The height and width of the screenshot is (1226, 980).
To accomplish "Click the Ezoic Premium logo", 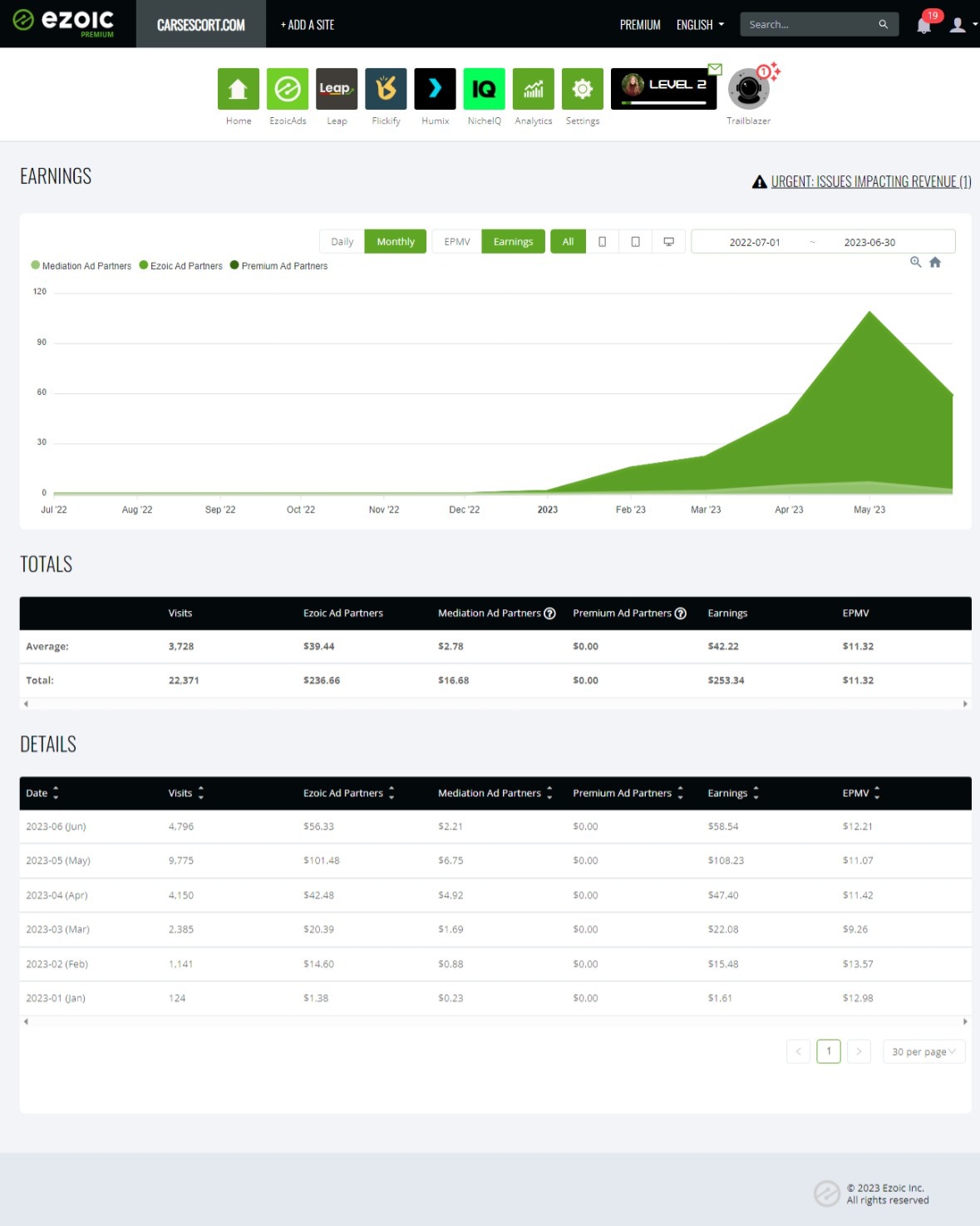I will 64,23.
